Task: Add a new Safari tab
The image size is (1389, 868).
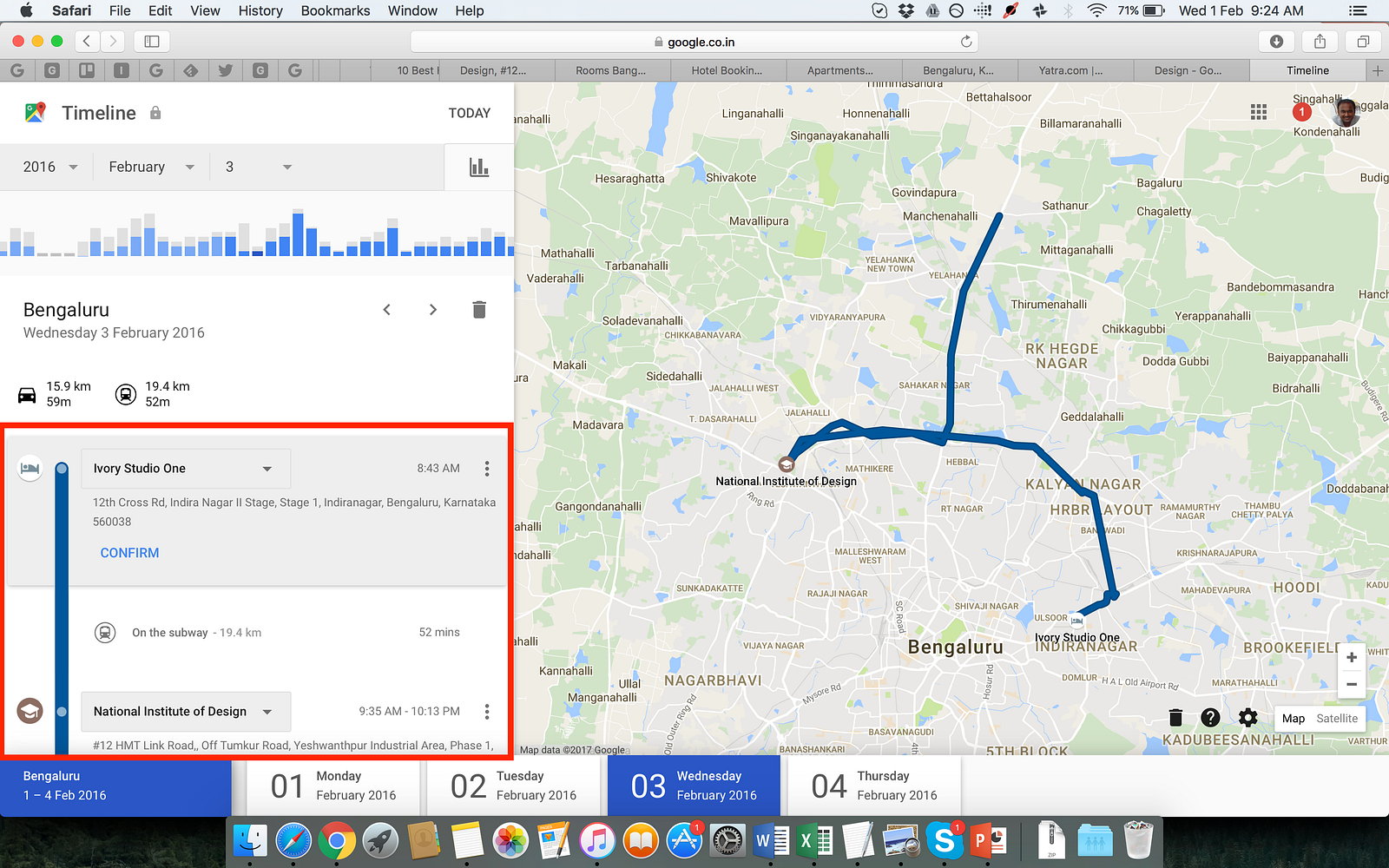Action: click(1378, 70)
